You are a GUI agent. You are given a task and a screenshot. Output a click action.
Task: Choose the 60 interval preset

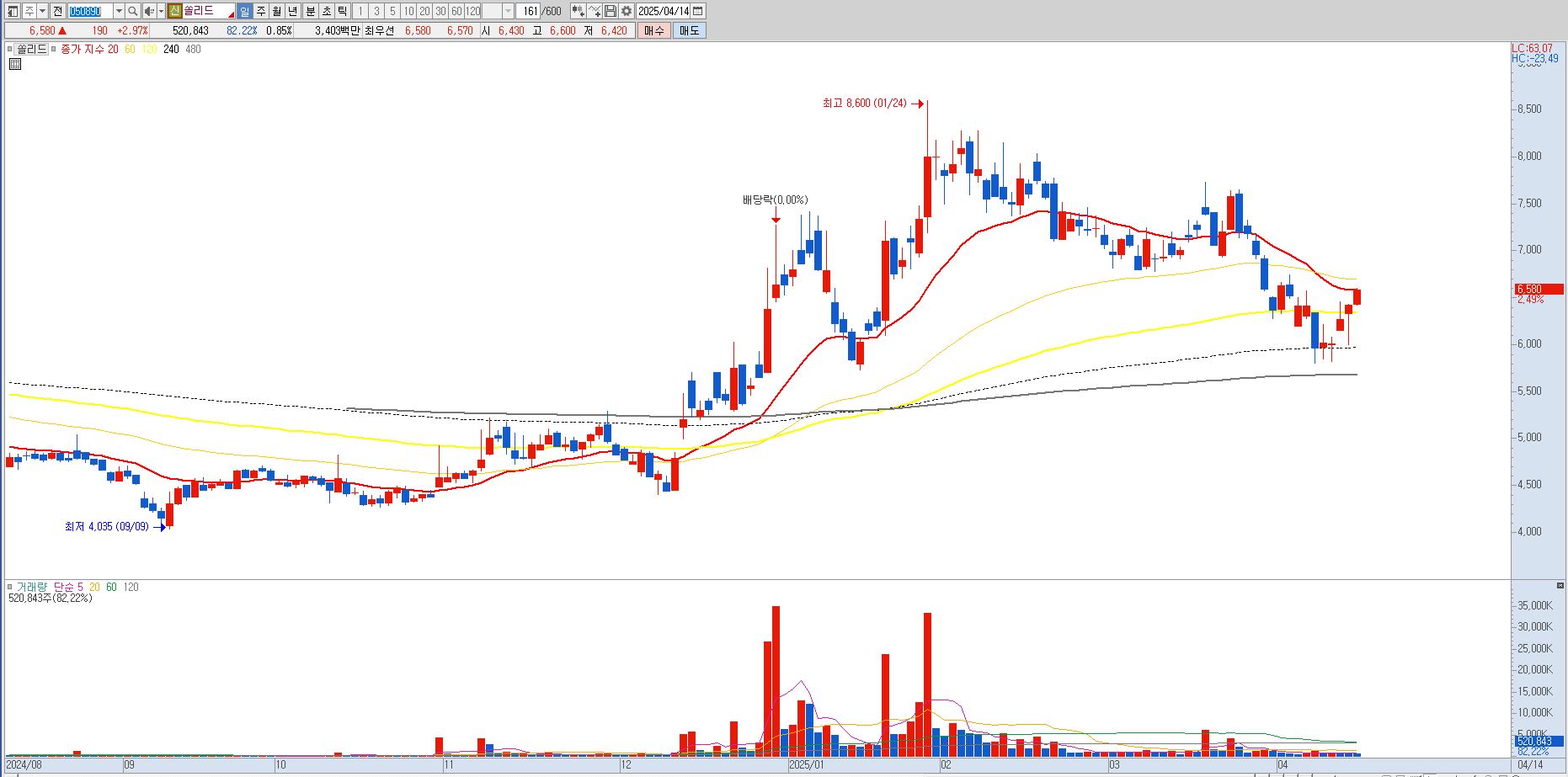(456, 11)
